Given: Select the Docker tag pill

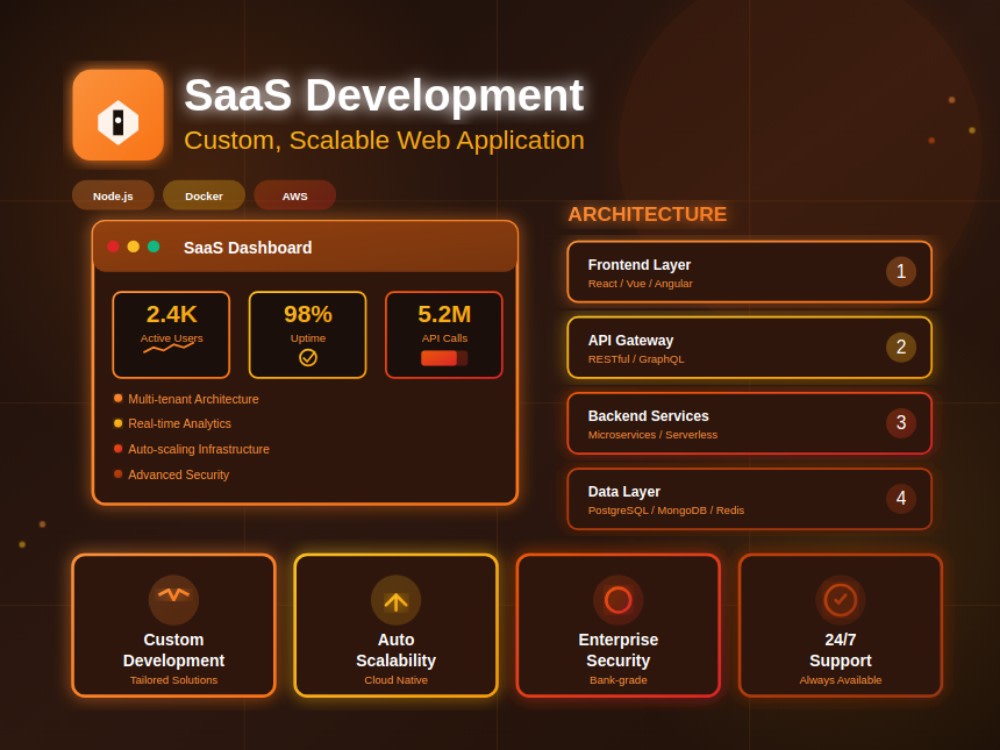Looking at the screenshot, I should (x=204, y=195).
